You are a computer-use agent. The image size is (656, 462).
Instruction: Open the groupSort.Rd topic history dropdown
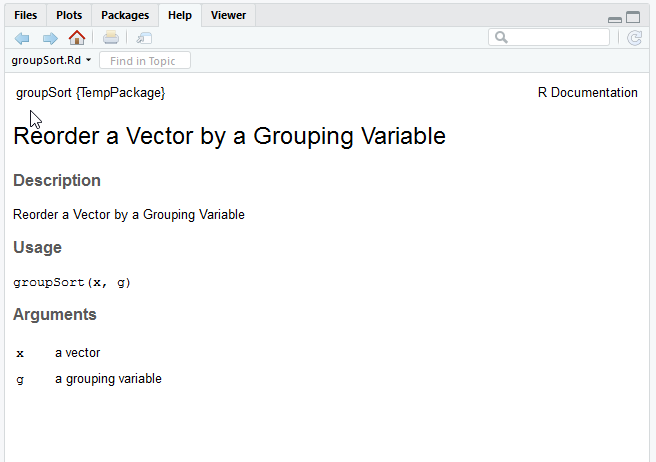[51, 60]
